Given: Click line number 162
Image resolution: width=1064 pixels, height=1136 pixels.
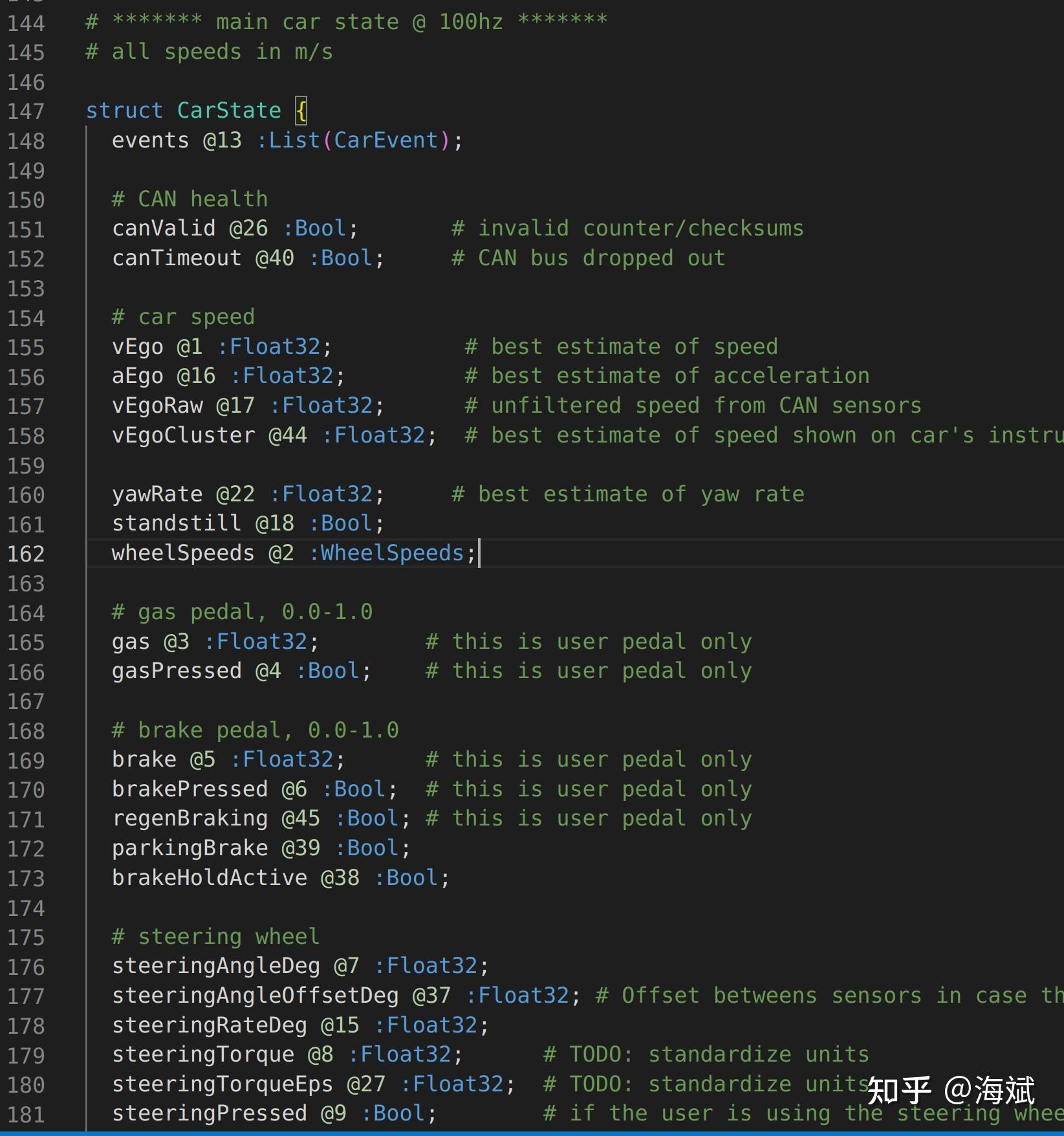Looking at the screenshot, I should [26, 554].
